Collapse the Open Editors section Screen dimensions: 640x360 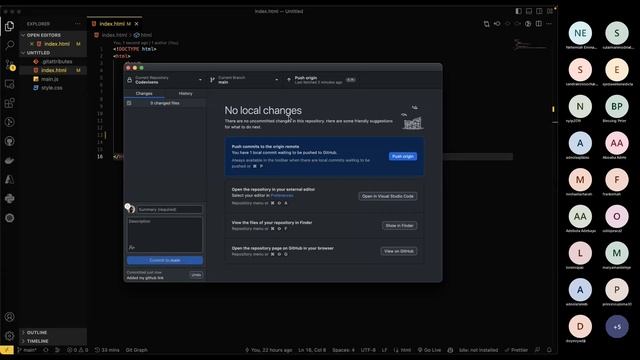tap(53, 35)
